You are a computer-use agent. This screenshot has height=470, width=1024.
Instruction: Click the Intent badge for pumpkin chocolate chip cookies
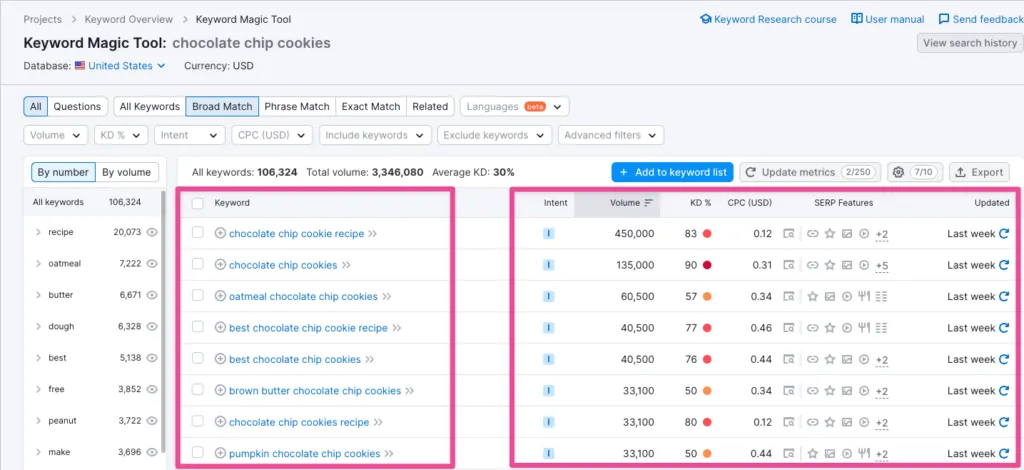coord(549,454)
